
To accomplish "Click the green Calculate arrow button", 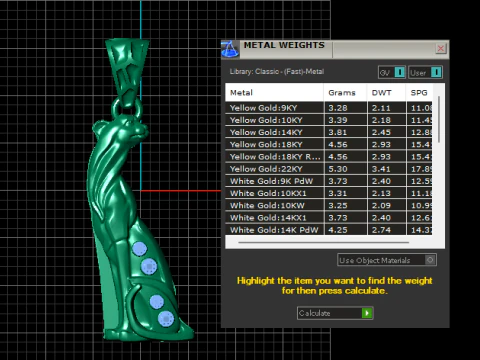I will pos(367,313).
